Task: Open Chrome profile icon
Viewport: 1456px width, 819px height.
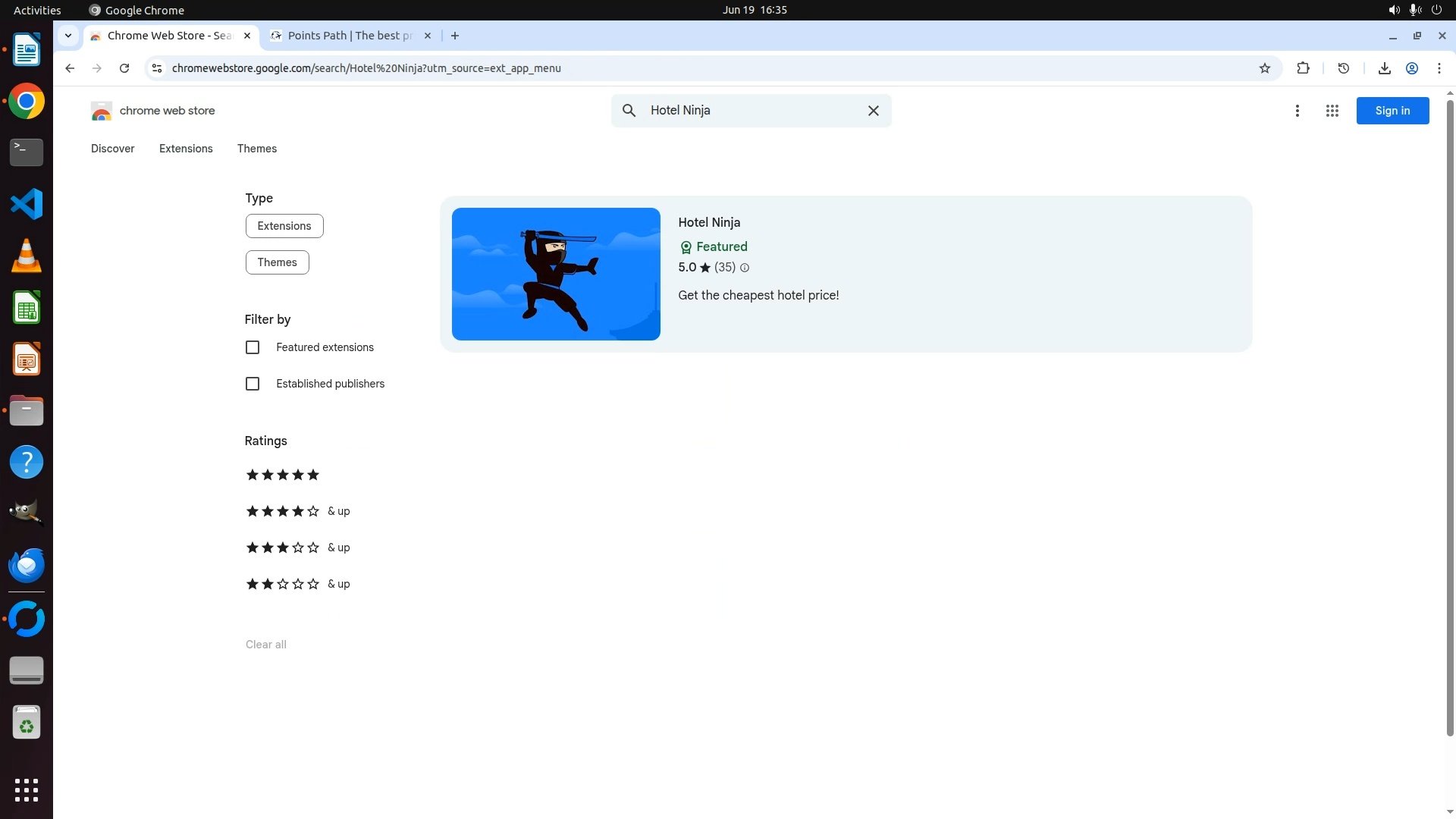Action: click(1412, 68)
